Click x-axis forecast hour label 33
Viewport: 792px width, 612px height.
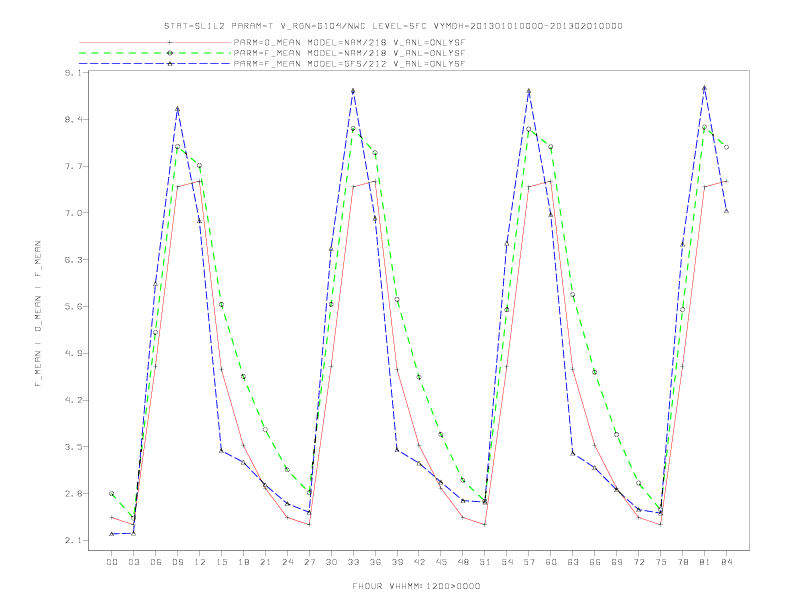[x=353, y=562]
